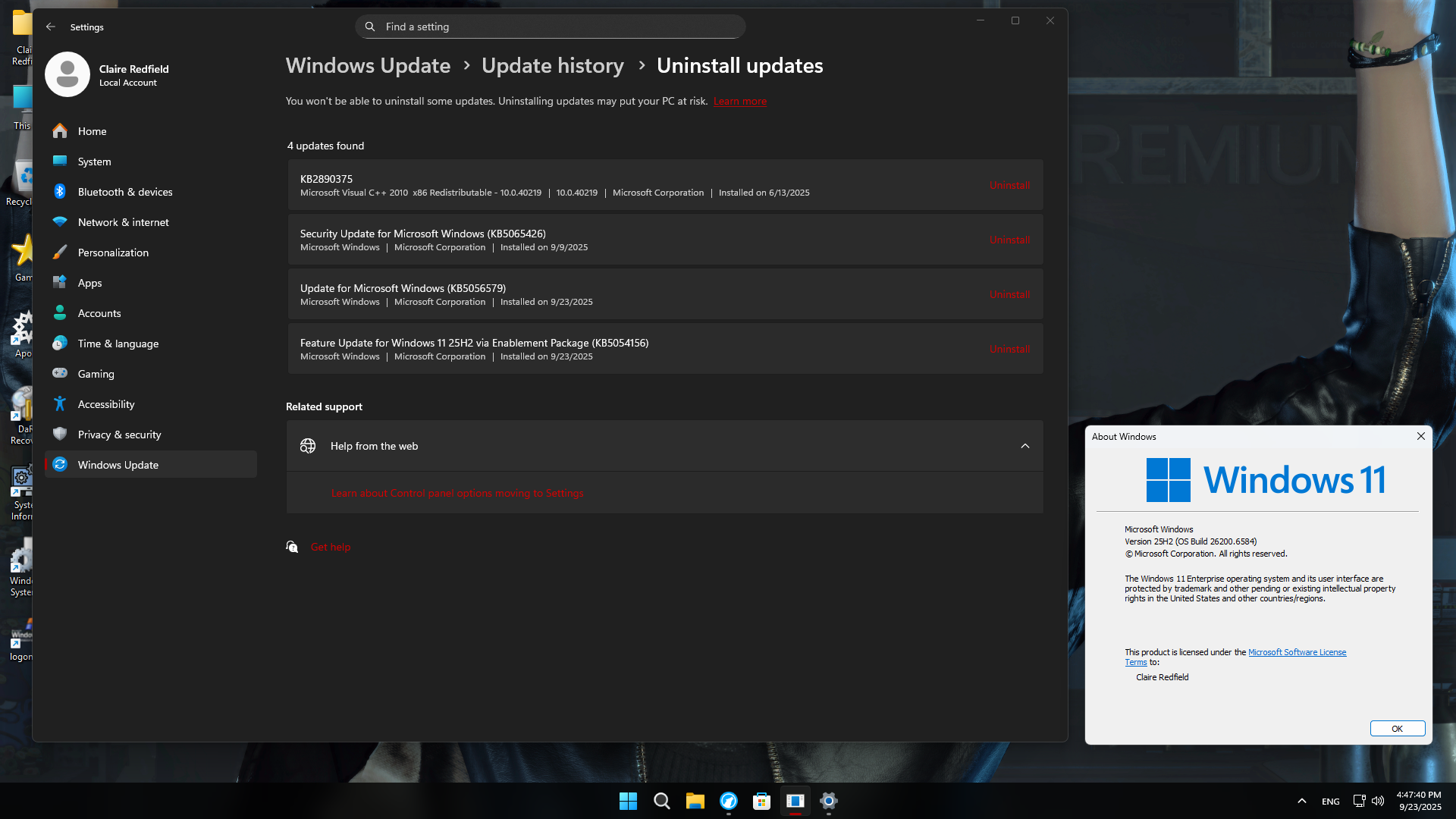Focus the Find a setting search box
1456x819 pixels.
[550, 27]
